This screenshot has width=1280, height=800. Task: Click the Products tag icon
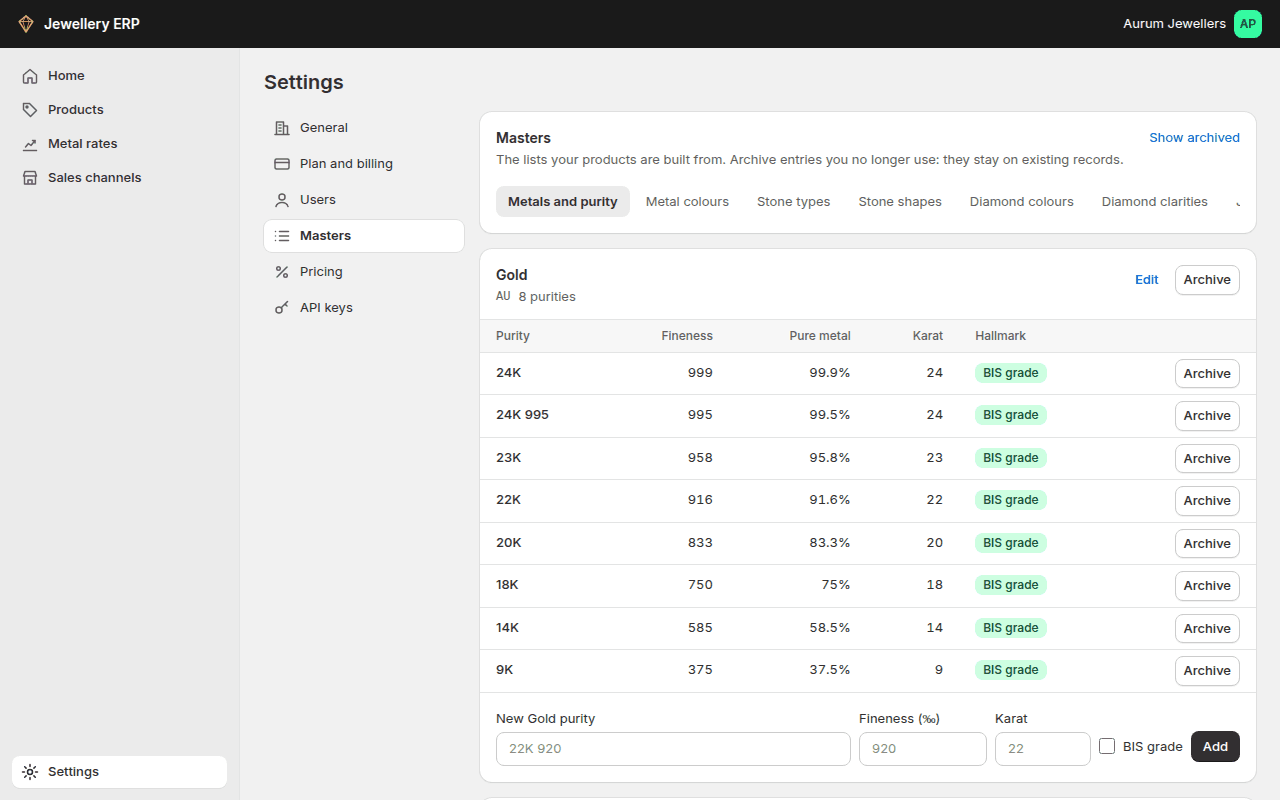click(x=30, y=110)
